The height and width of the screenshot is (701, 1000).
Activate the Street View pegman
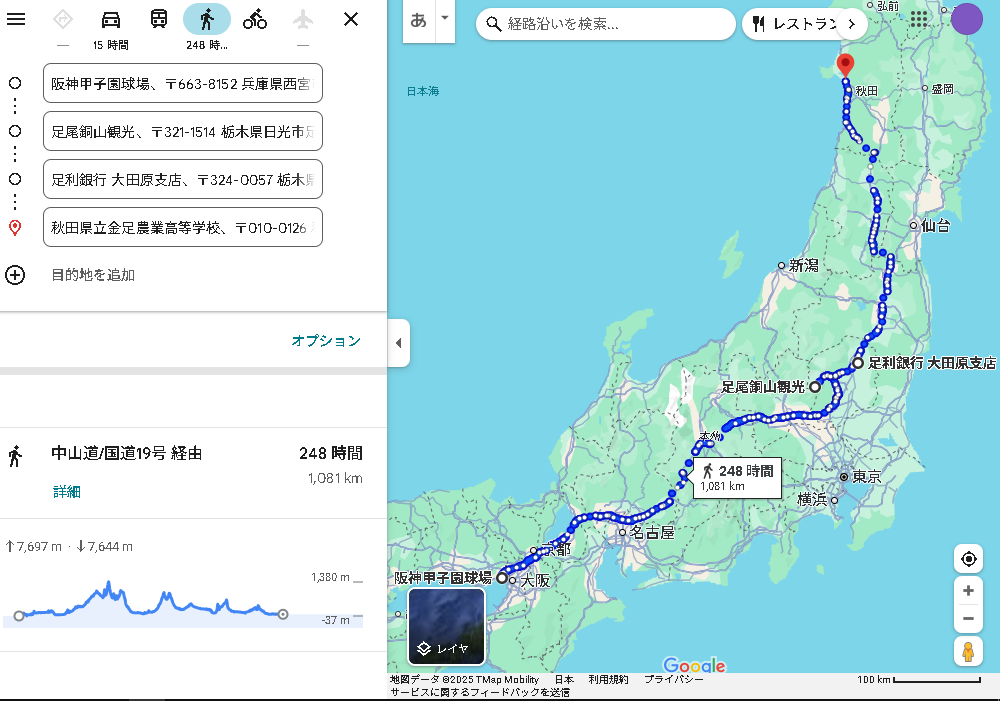[x=968, y=652]
